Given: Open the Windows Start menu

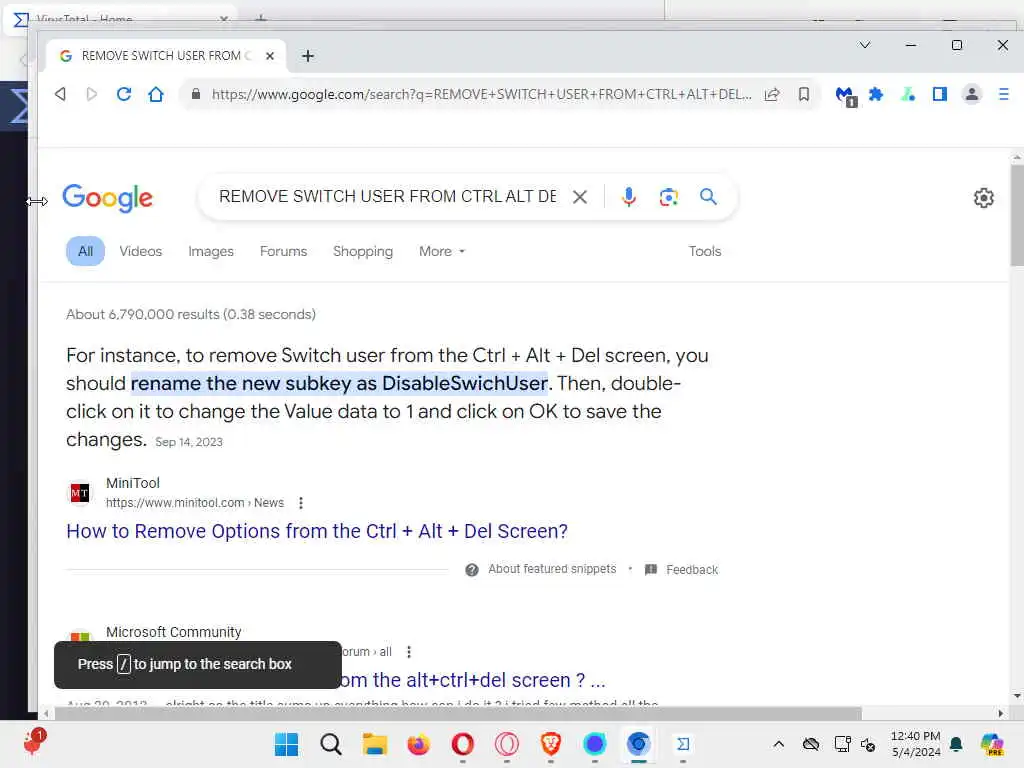Looking at the screenshot, I should coord(286,744).
